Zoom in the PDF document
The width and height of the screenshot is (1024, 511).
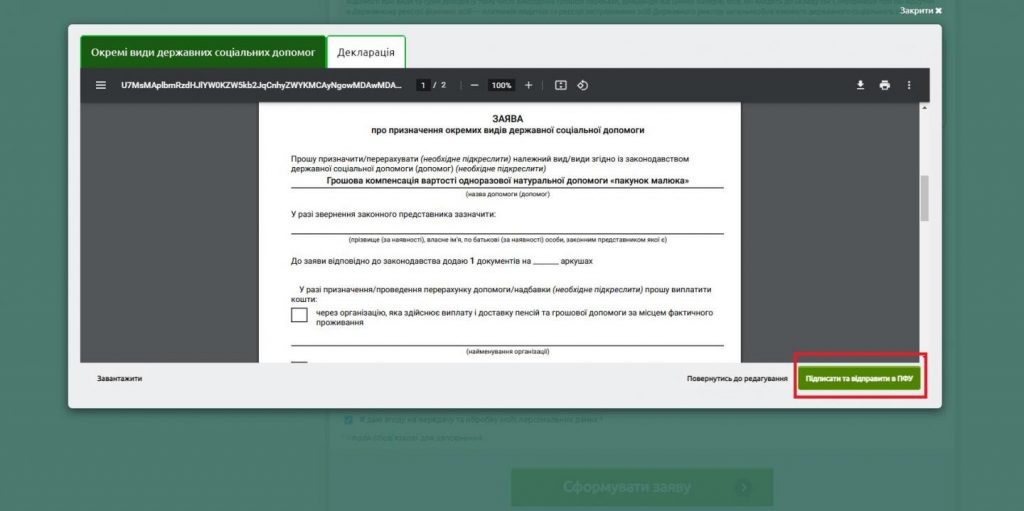point(529,85)
